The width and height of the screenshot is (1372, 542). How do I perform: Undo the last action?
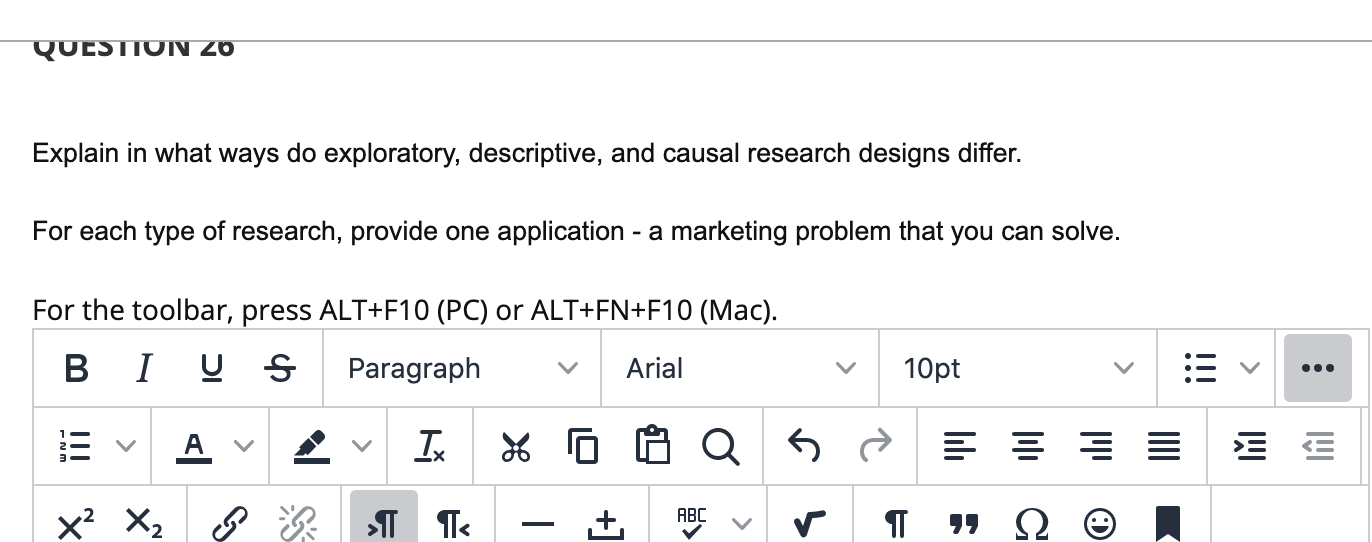(803, 446)
